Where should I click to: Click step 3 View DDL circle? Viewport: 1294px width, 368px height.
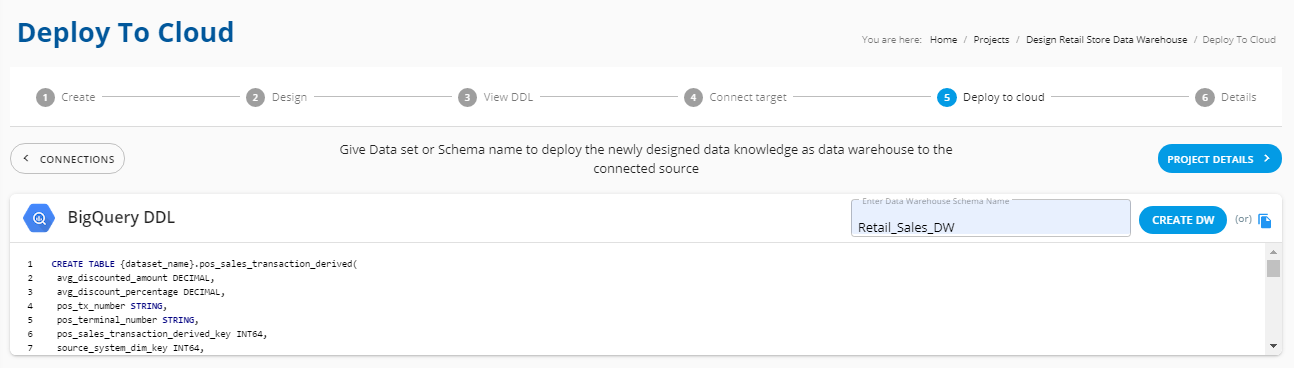coord(467,97)
